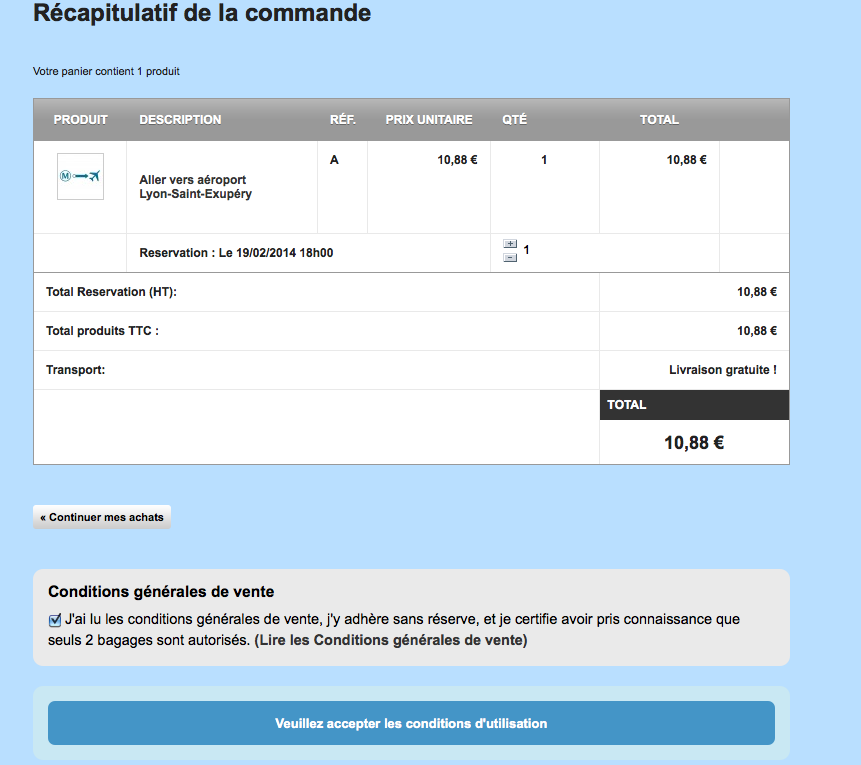The height and width of the screenshot is (765, 861).
Task: Click the TOTAL column header
Action: pos(659,120)
